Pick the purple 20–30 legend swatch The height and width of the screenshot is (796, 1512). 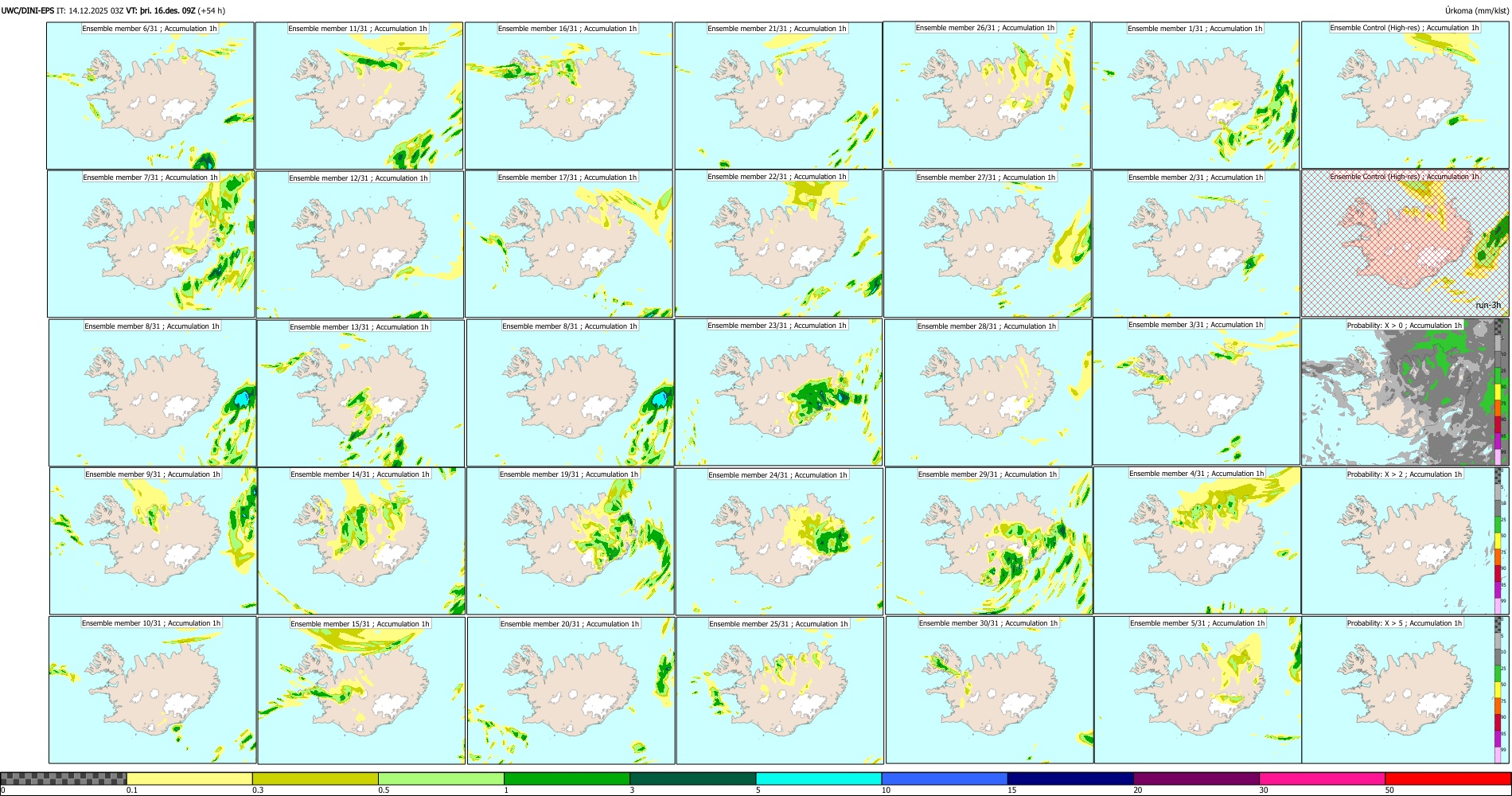point(1196,778)
